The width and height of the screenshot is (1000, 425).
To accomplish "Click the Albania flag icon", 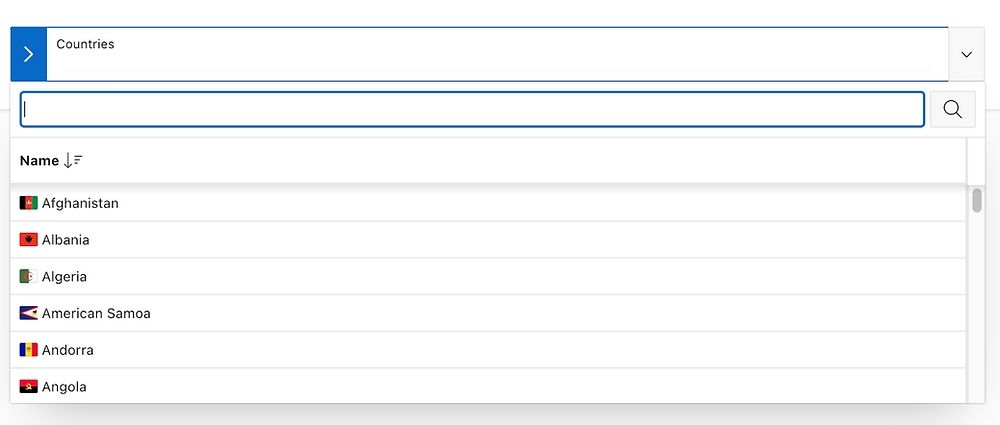I will [29, 240].
